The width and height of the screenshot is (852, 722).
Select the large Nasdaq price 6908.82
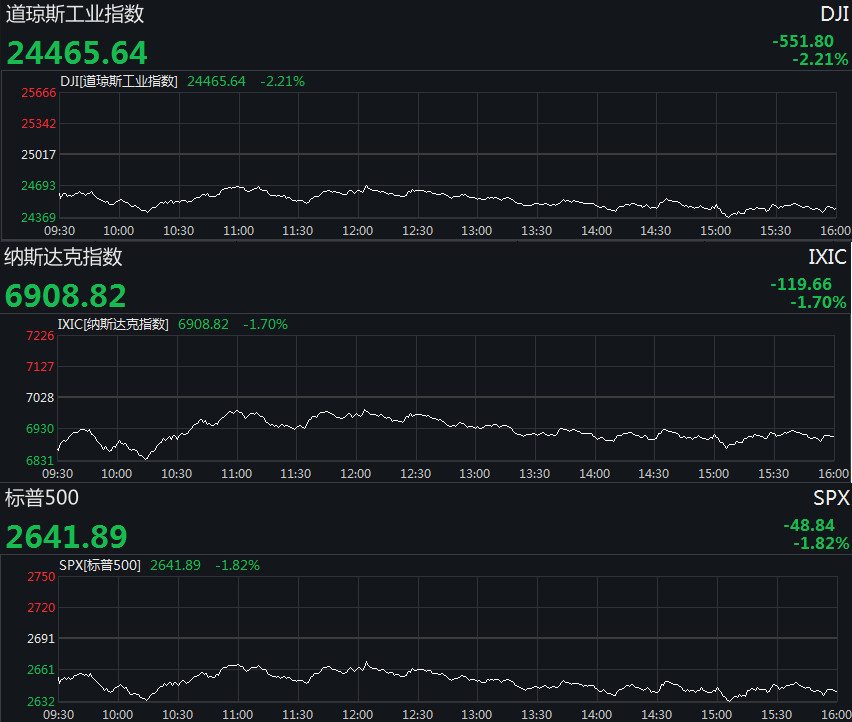pos(66,296)
